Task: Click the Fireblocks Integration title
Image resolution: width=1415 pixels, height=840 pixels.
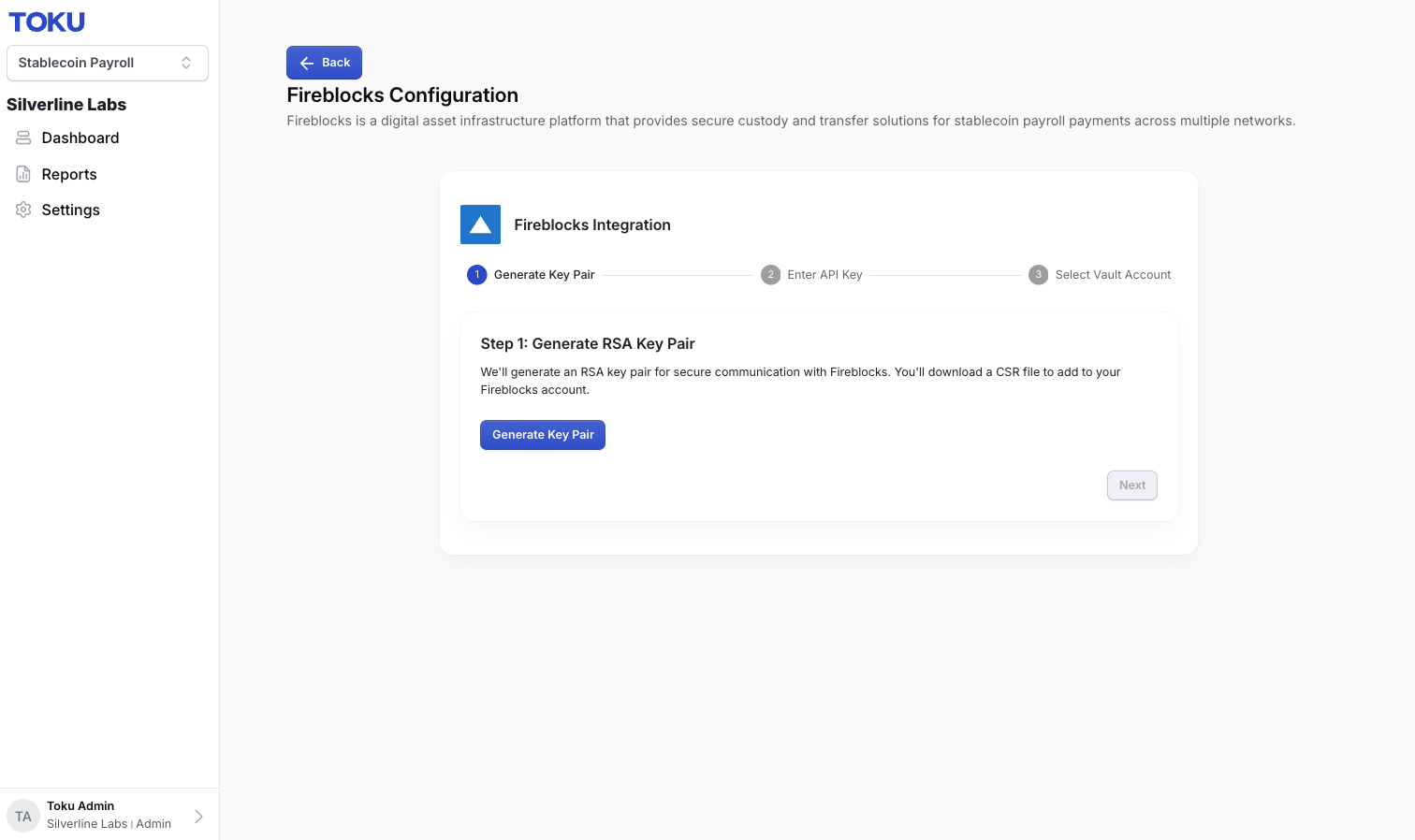Action: (x=592, y=225)
